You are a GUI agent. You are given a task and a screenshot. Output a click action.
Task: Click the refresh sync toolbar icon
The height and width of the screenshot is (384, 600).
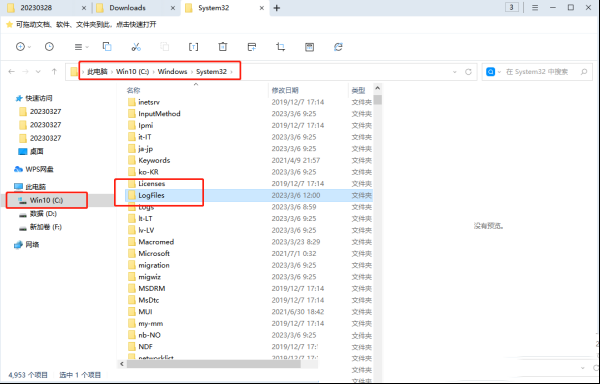coord(338,47)
